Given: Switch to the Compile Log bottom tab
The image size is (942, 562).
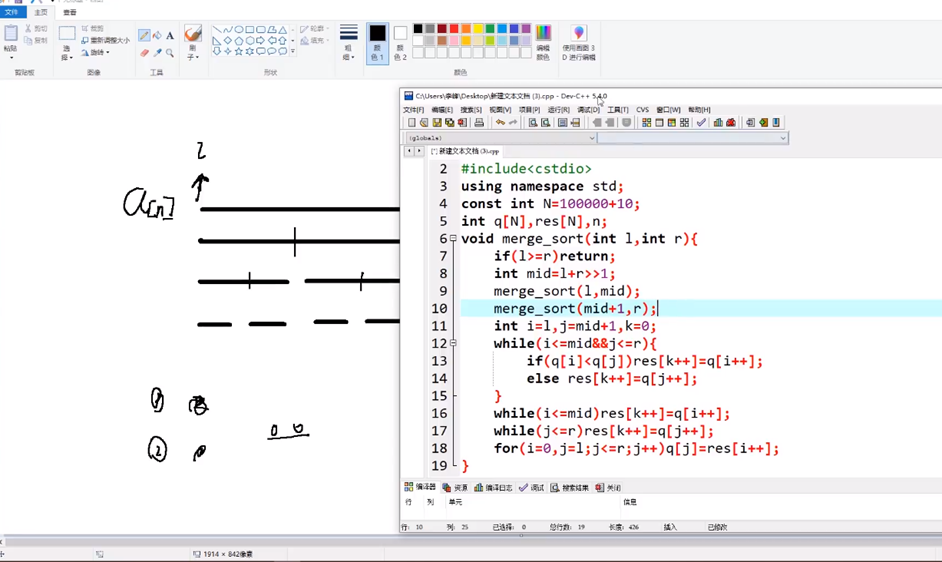Looking at the screenshot, I should (494, 487).
